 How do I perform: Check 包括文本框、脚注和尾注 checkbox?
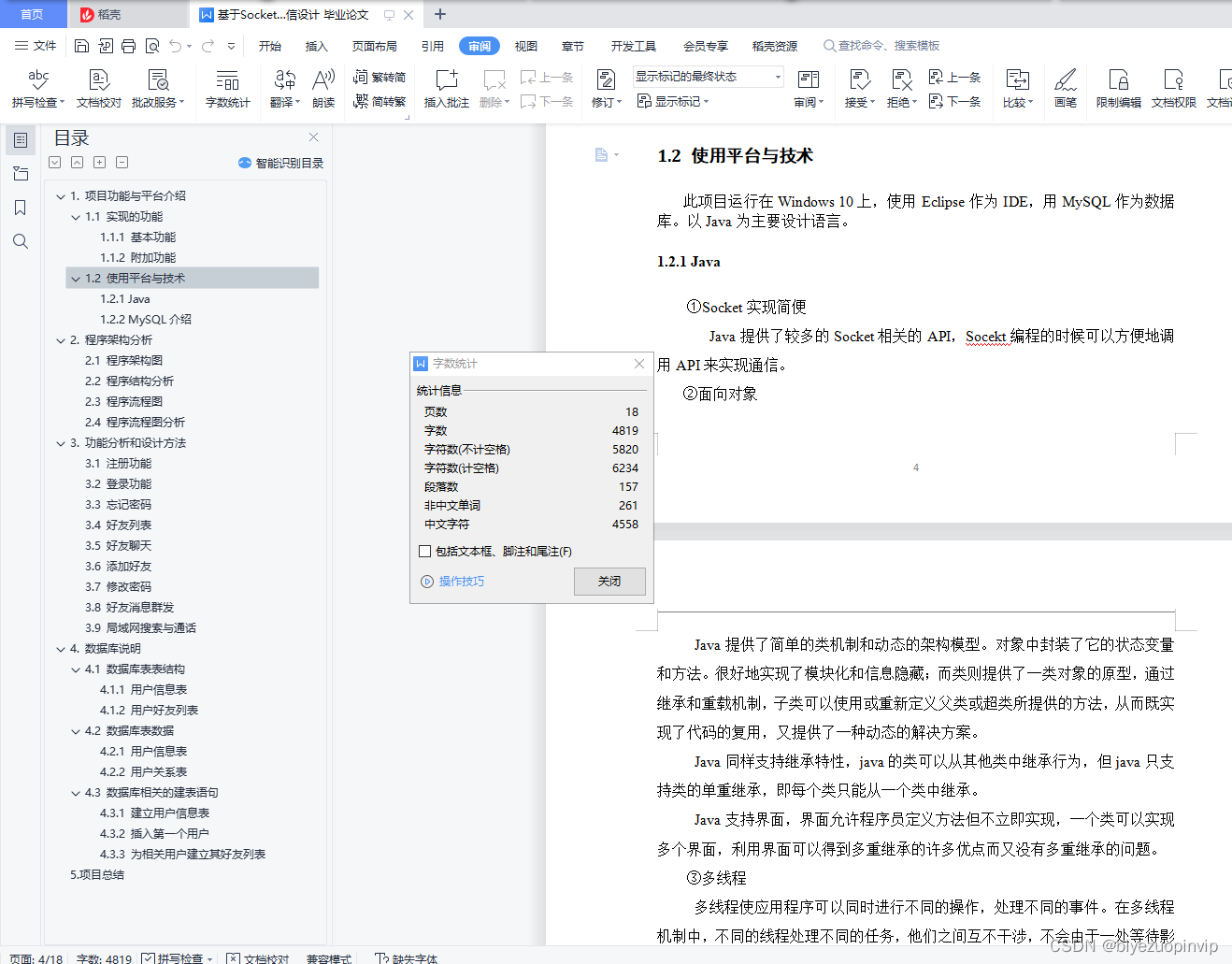(x=425, y=552)
